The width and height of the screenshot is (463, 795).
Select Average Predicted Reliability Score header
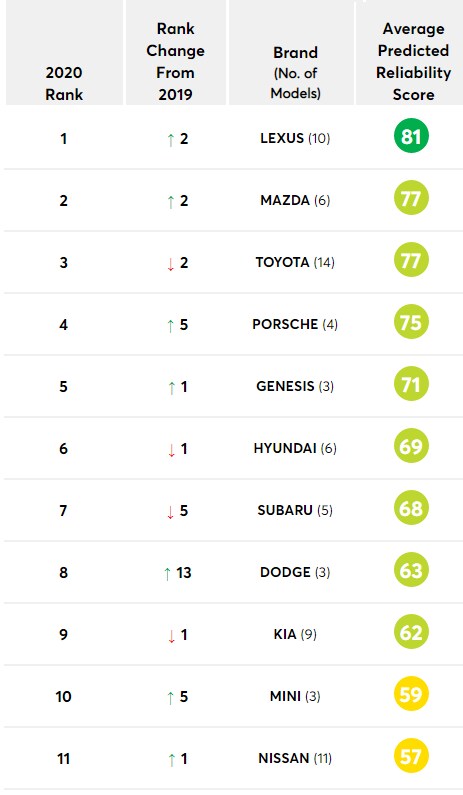point(413,61)
